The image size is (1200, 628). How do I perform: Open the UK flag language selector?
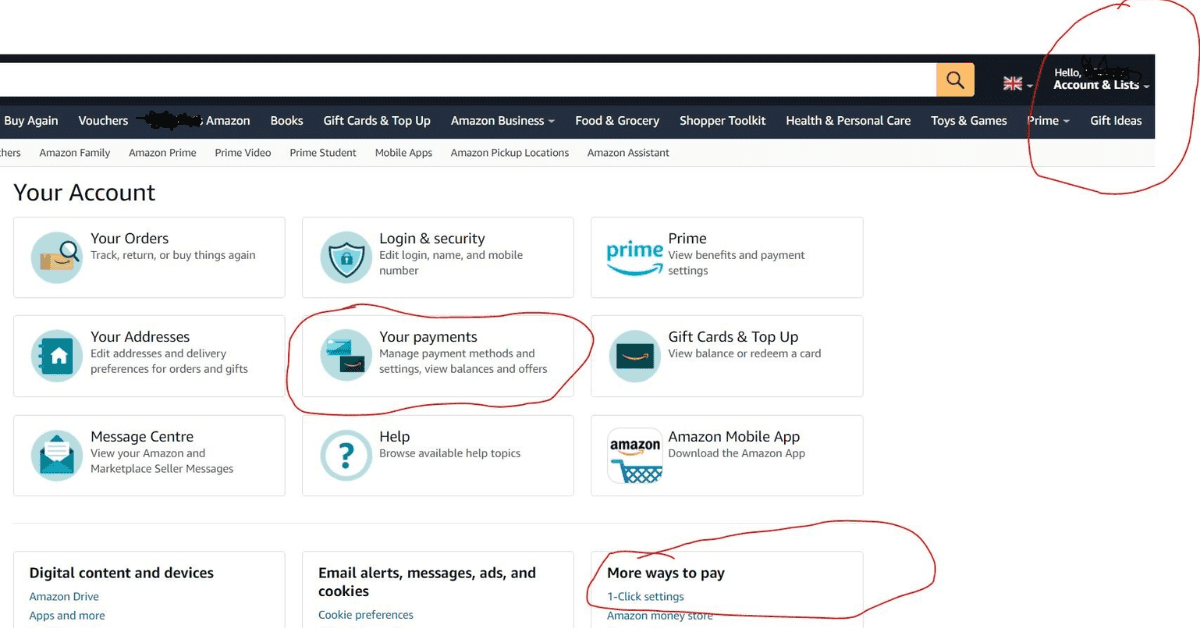(1018, 85)
